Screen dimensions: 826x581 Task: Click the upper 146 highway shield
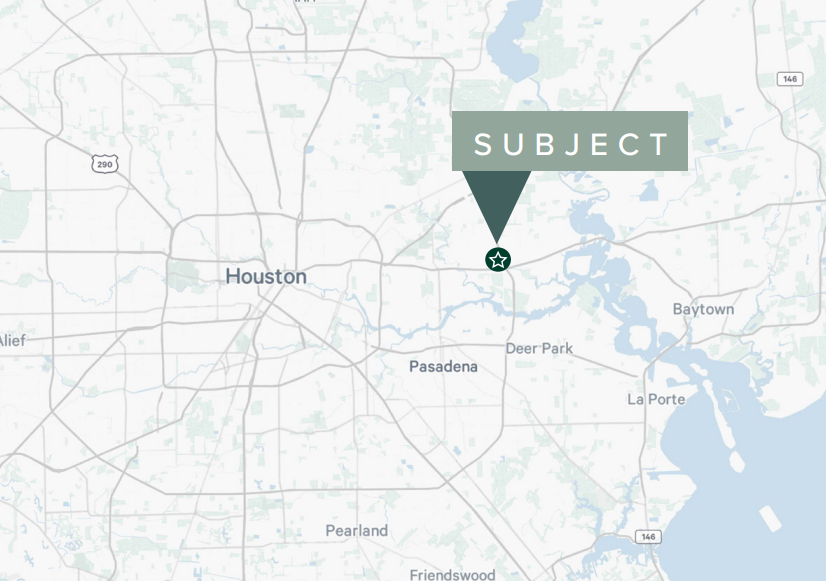pos(790,79)
